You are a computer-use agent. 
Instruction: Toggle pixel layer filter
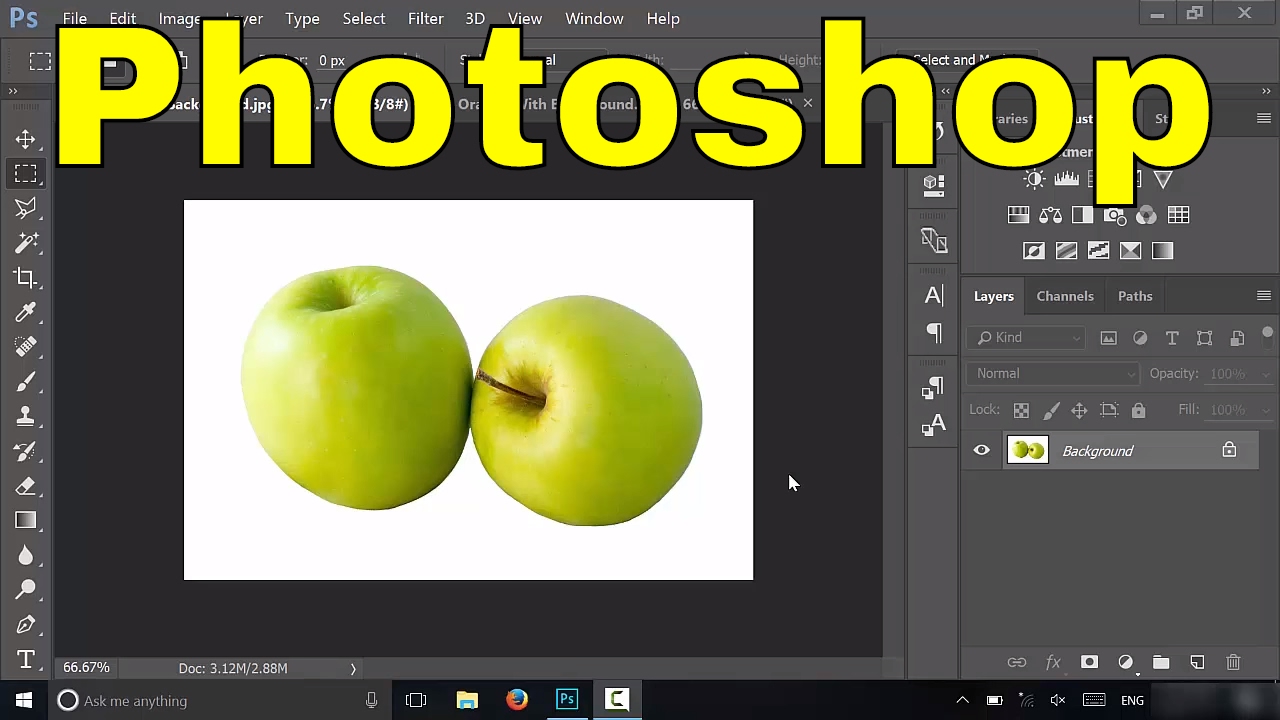pyautogui.click(x=1108, y=338)
